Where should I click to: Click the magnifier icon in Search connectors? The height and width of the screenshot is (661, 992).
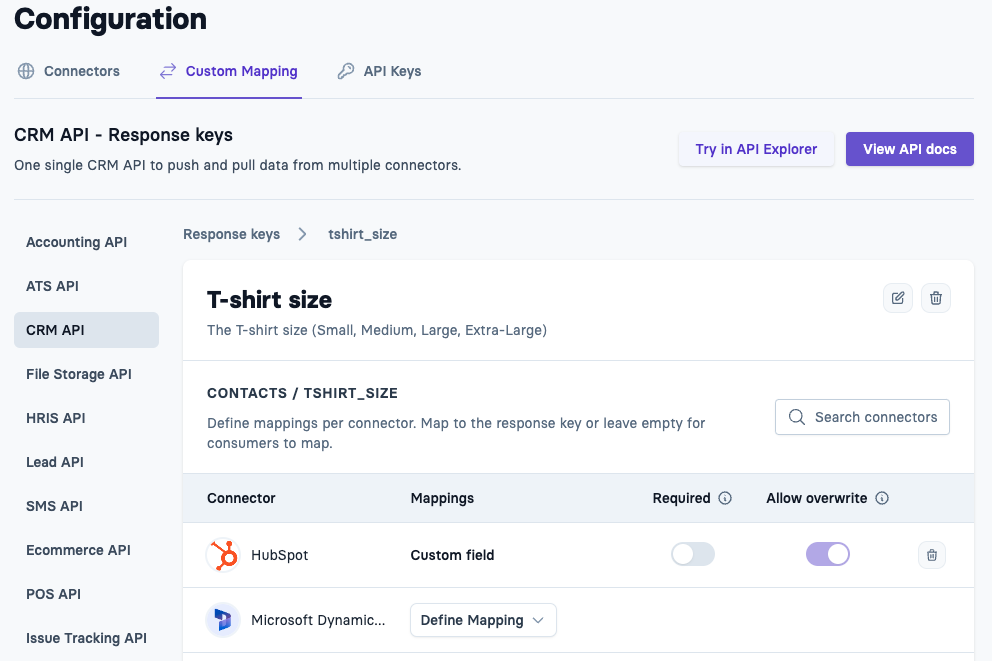click(x=797, y=417)
